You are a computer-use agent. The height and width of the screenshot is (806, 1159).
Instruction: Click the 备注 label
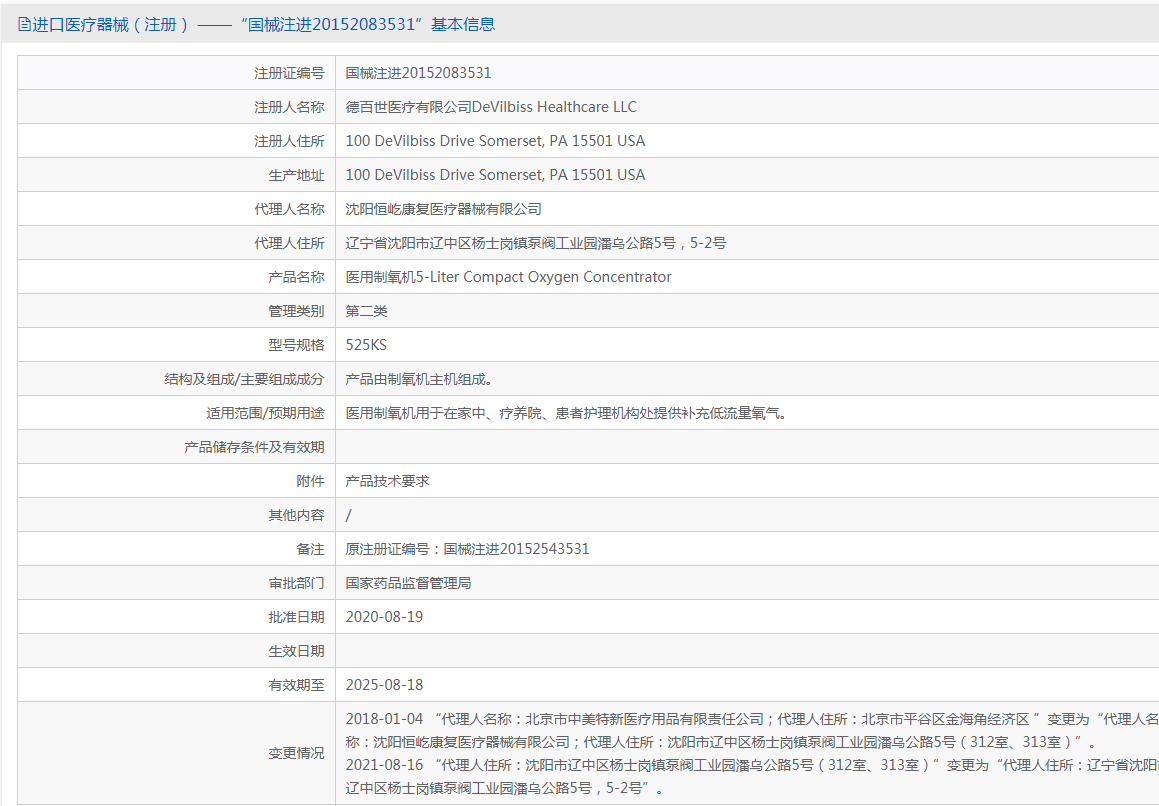310,549
